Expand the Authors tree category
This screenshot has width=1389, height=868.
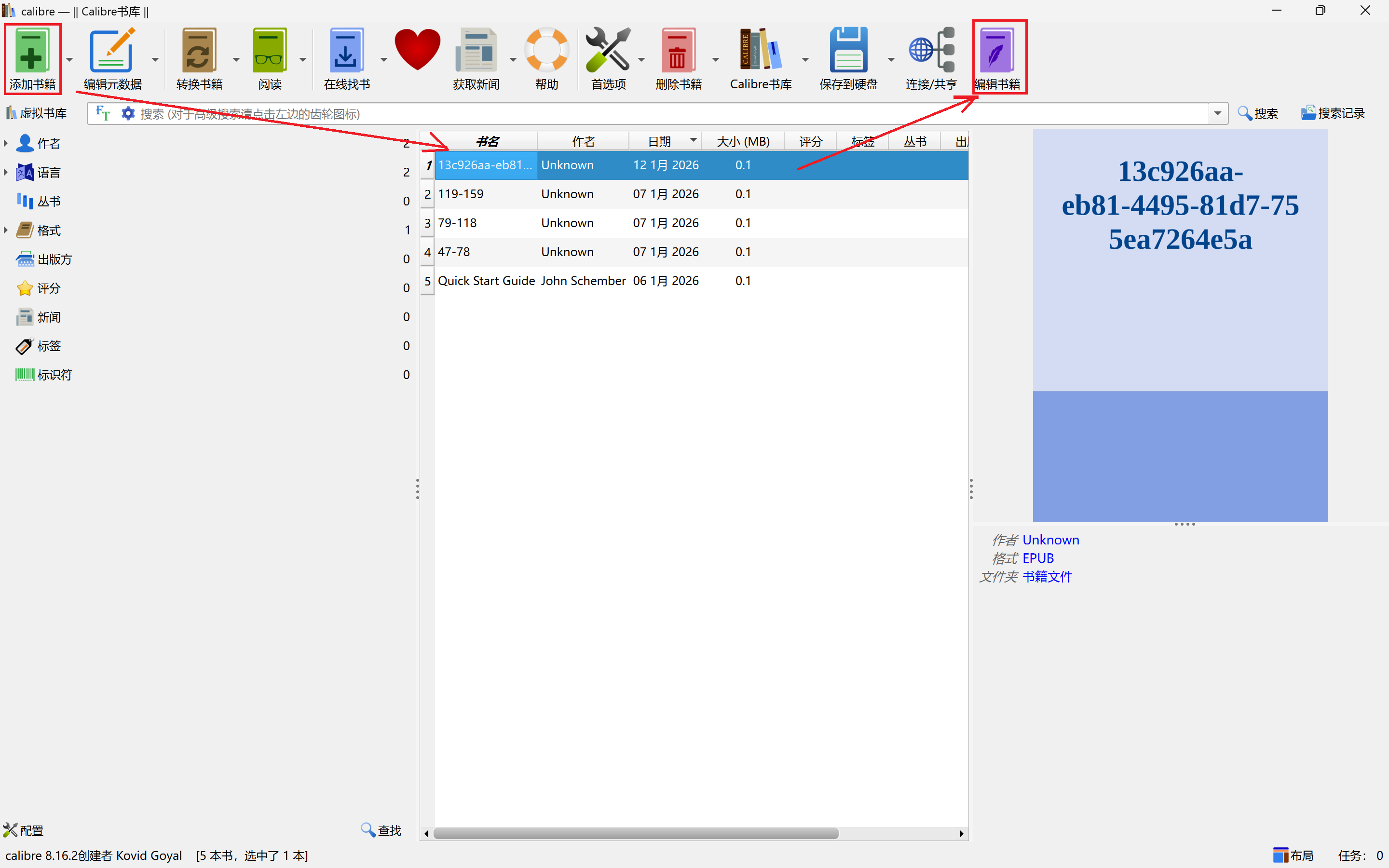[6, 143]
